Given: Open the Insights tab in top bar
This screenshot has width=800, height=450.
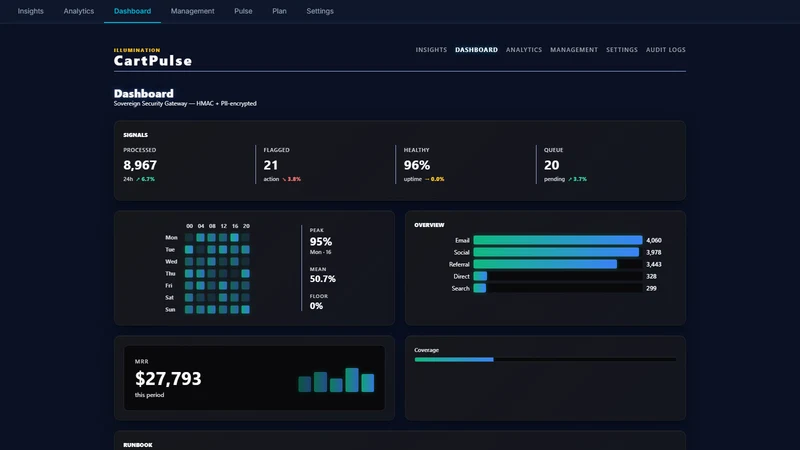Looking at the screenshot, I should coord(31,11).
